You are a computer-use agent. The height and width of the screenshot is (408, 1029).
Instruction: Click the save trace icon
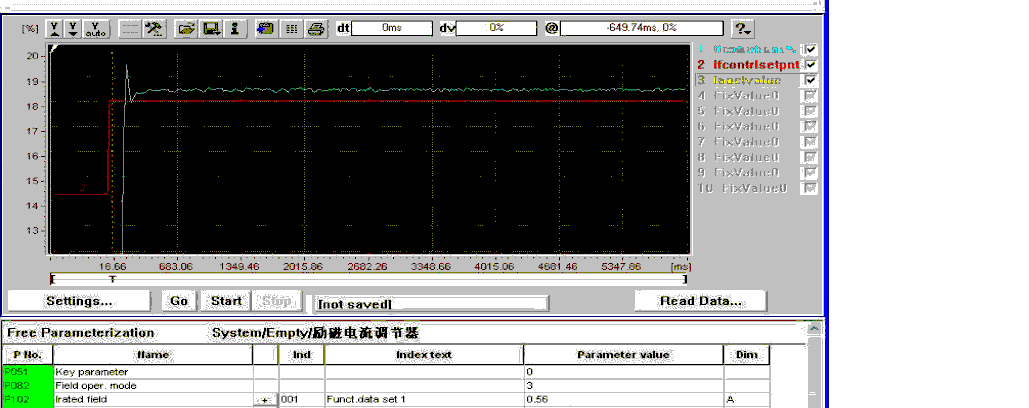click(x=211, y=29)
